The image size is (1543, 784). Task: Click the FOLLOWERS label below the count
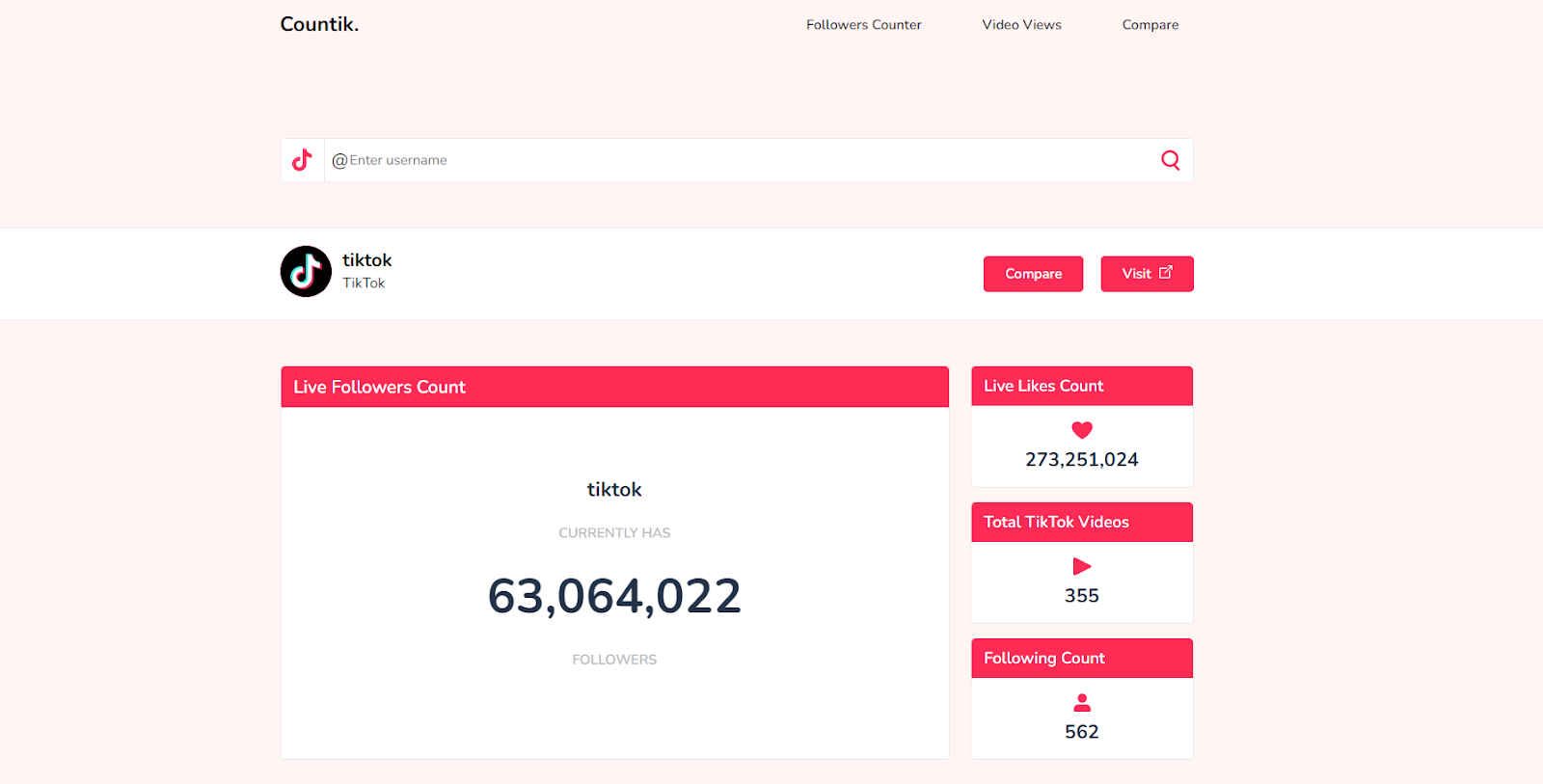(x=614, y=660)
